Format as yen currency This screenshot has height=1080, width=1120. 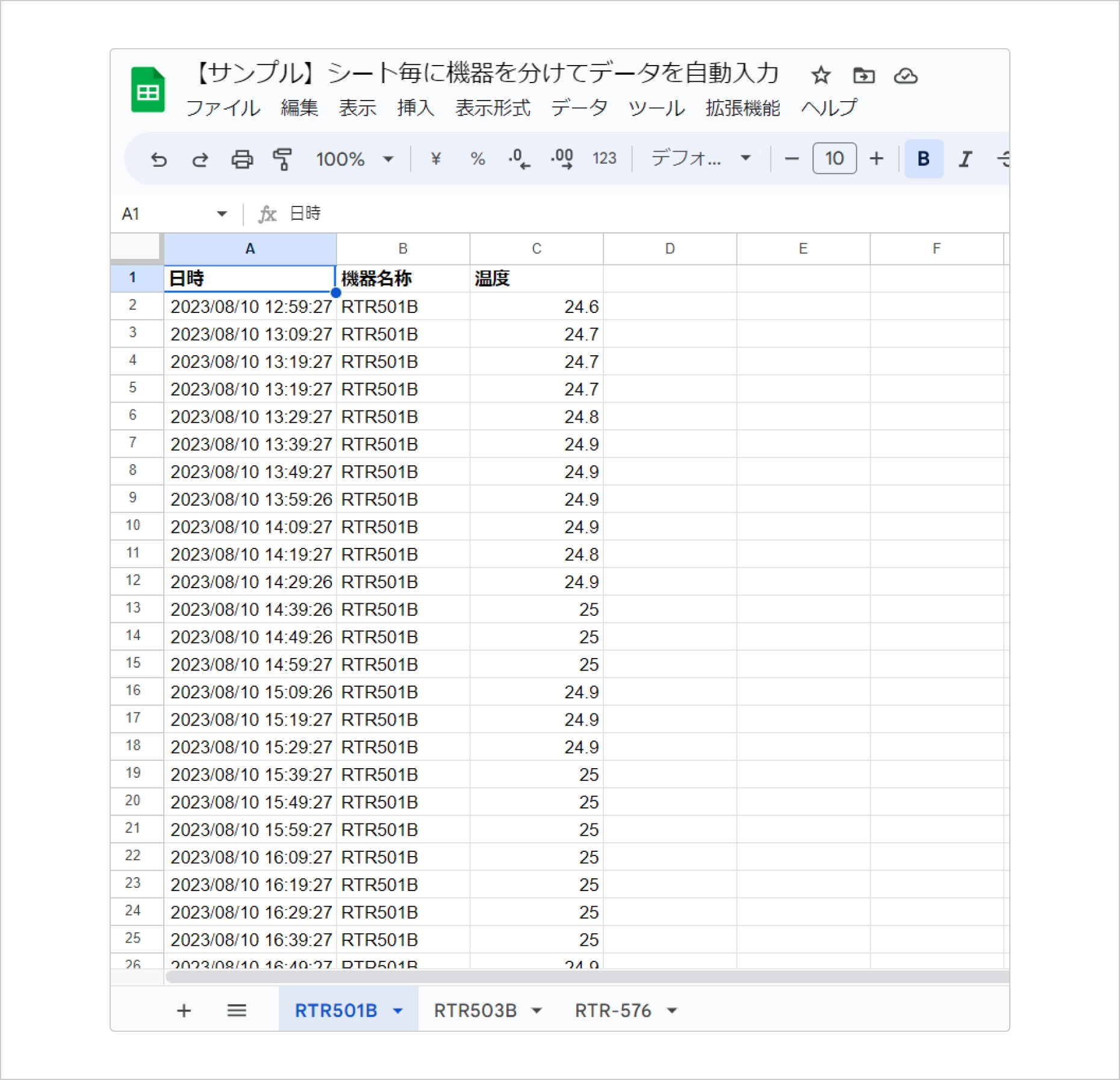click(436, 159)
